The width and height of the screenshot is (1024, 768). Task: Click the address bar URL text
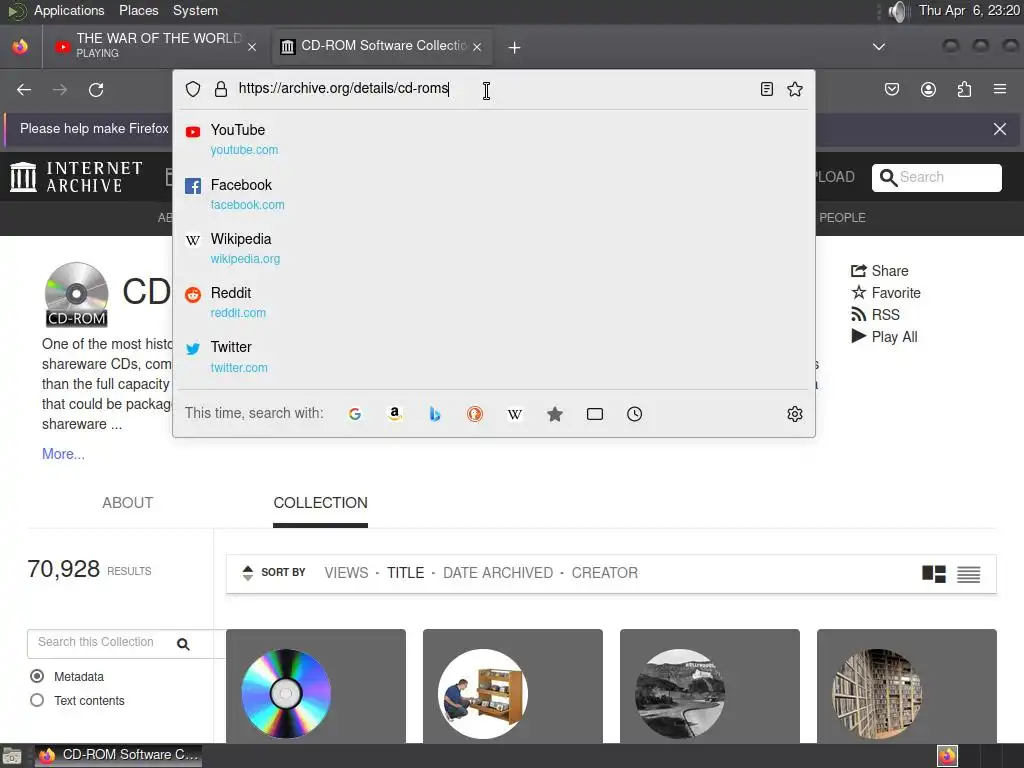[x=344, y=88]
